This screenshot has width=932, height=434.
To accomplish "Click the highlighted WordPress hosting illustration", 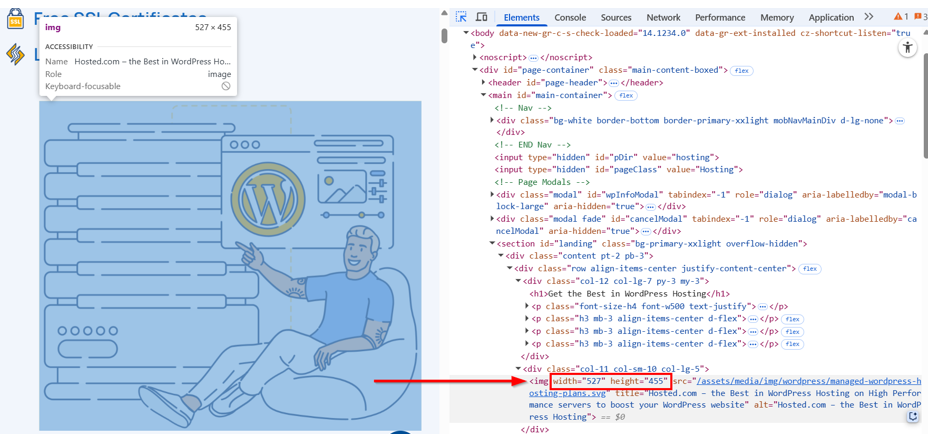I will [x=231, y=265].
